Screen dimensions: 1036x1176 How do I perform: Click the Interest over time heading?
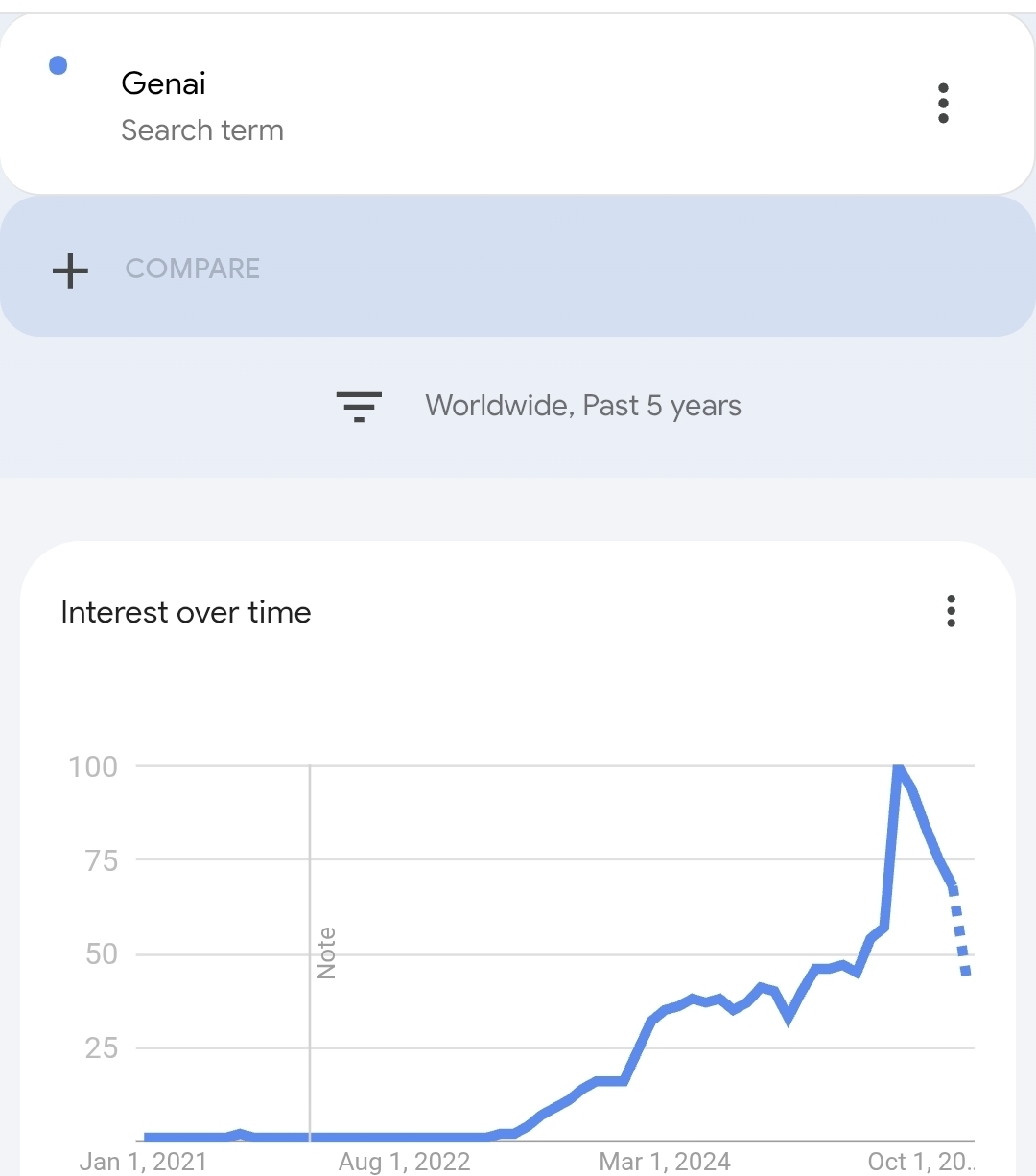tap(186, 612)
